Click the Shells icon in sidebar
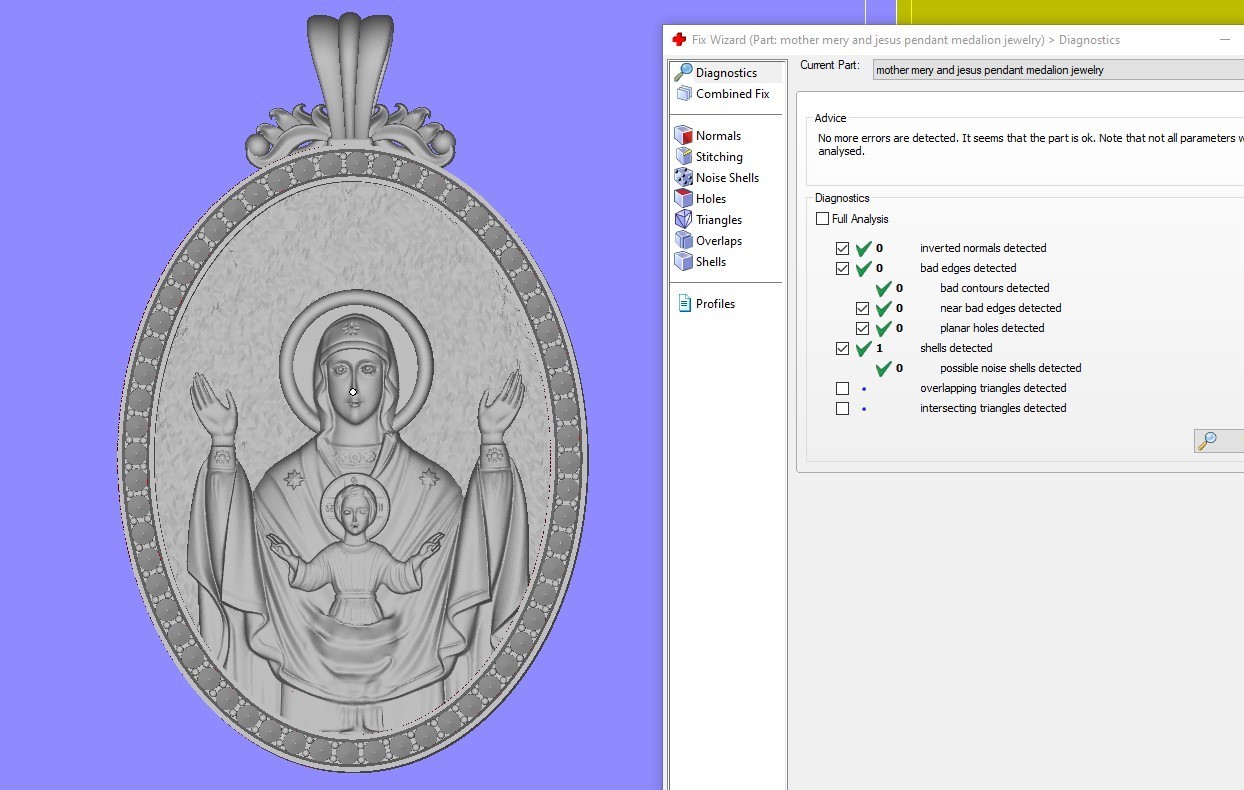This screenshot has height=790, width=1244. pos(684,261)
